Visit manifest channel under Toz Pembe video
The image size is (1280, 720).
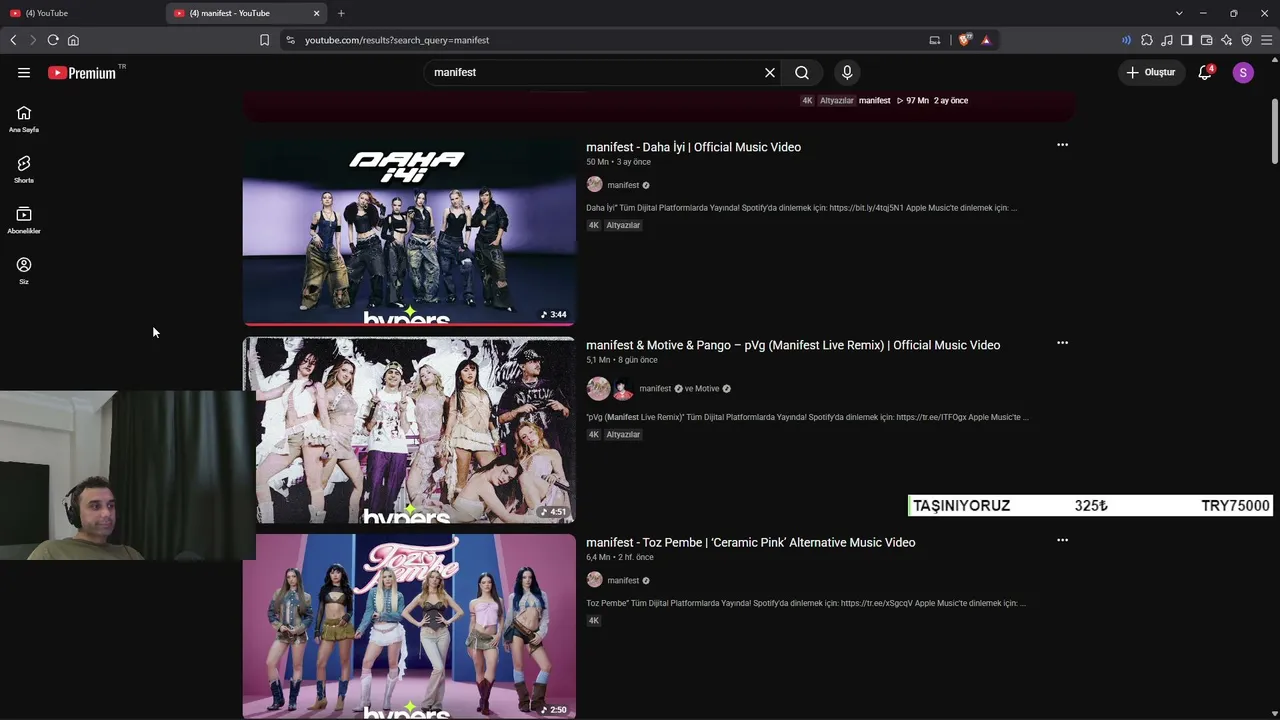point(623,580)
